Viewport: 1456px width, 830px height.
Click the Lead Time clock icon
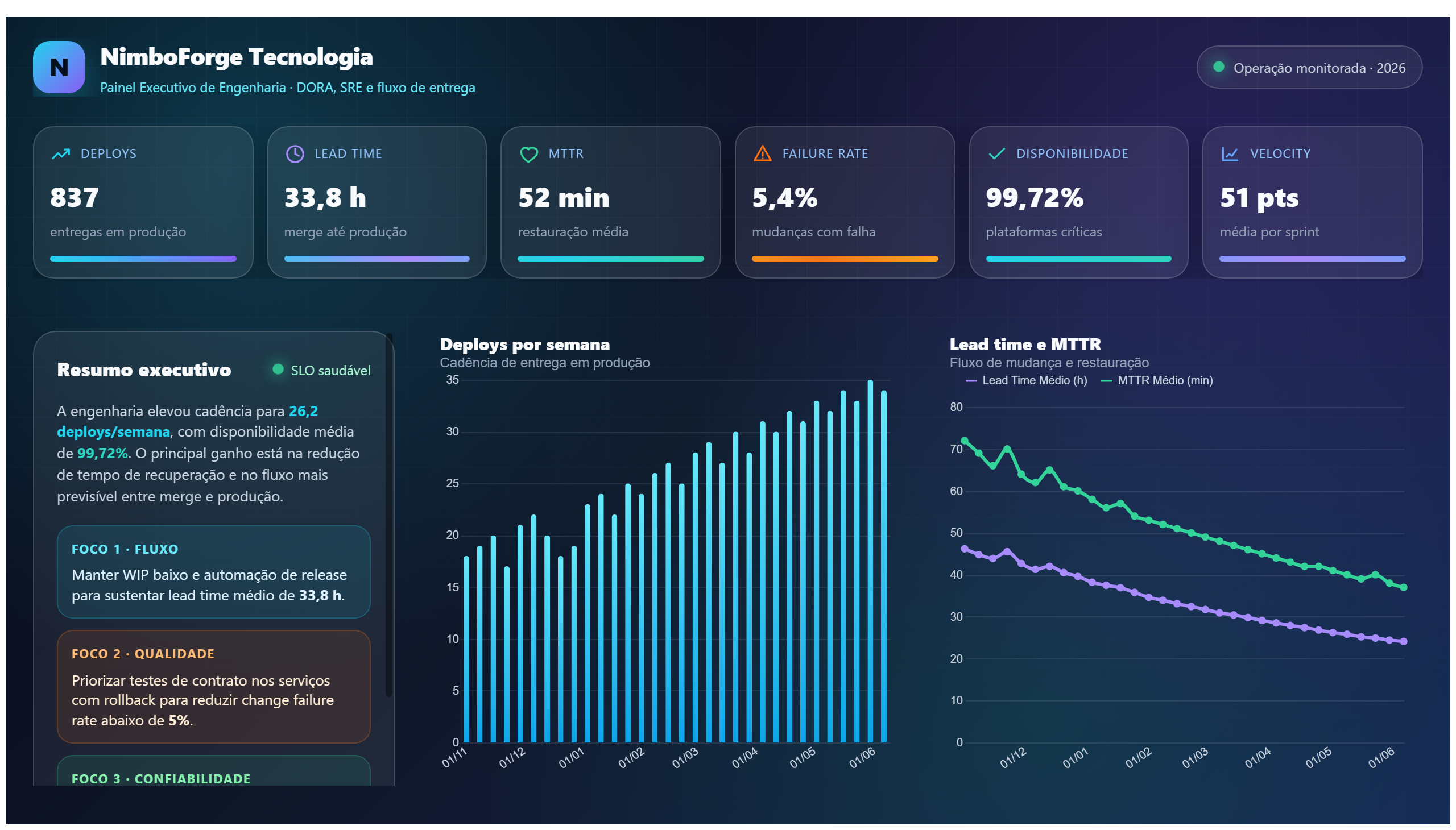295,154
